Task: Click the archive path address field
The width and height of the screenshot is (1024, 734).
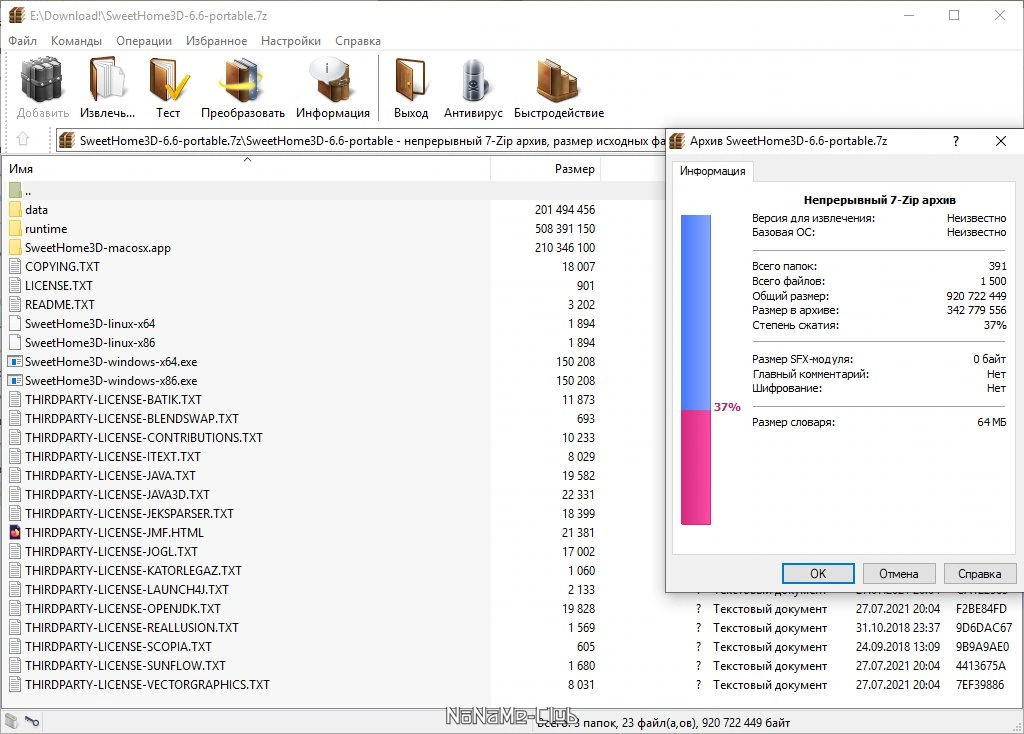Action: (360, 140)
